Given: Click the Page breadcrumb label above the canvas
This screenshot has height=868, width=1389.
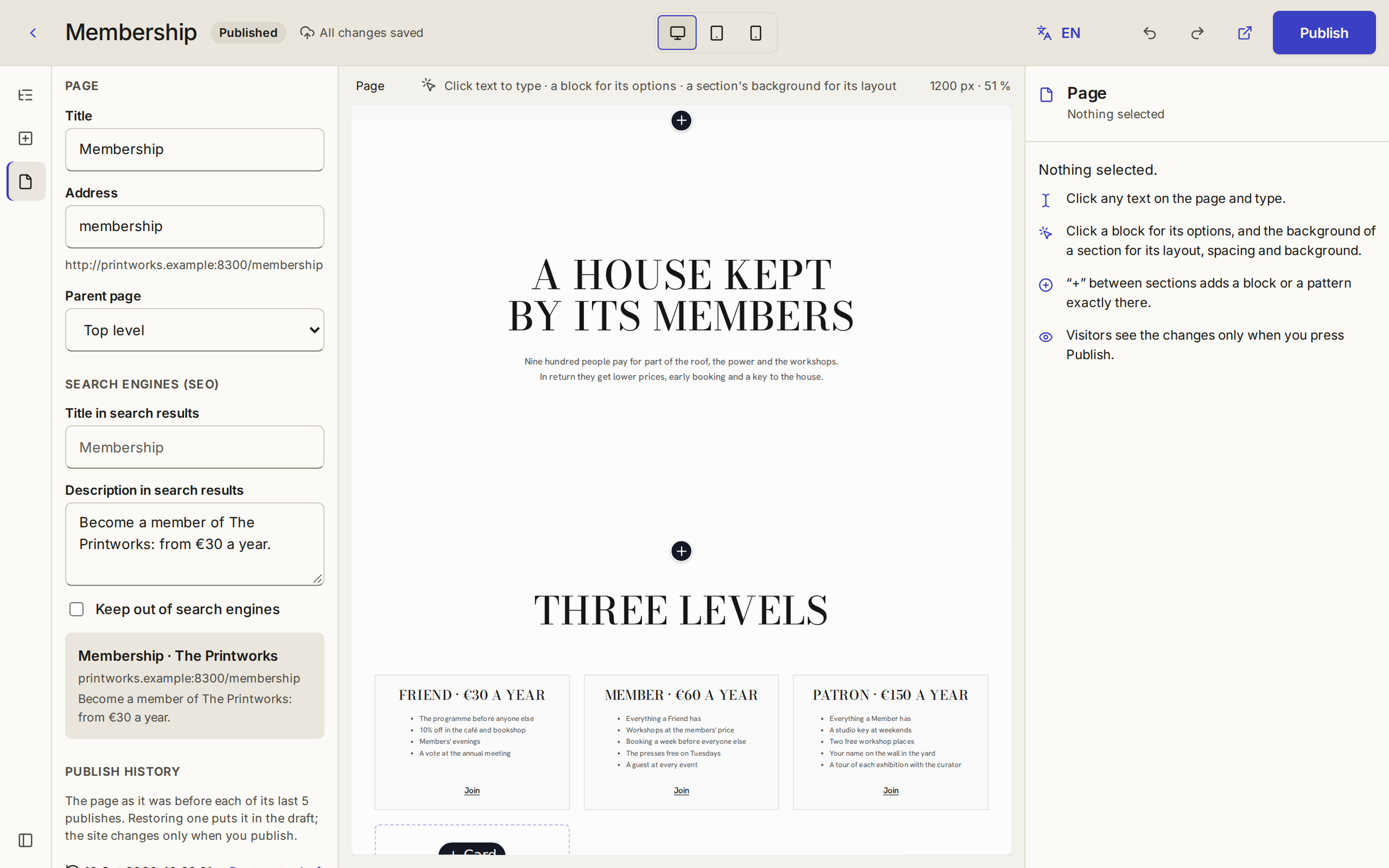Looking at the screenshot, I should pyautogui.click(x=370, y=86).
